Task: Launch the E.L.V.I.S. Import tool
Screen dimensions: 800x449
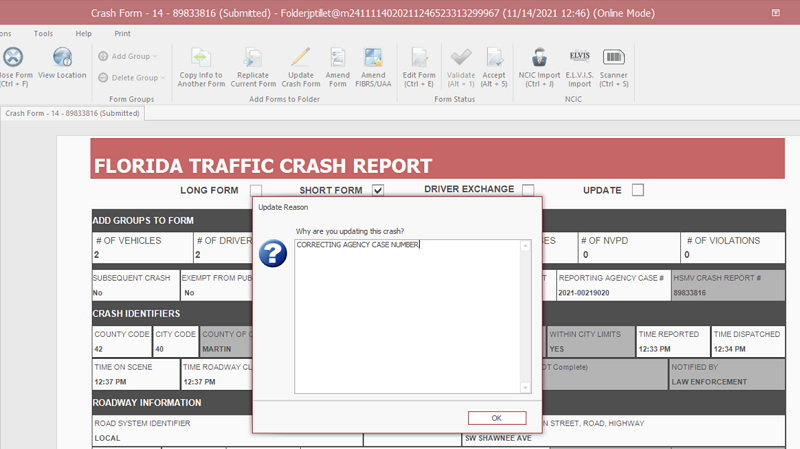Action: coord(579,58)
